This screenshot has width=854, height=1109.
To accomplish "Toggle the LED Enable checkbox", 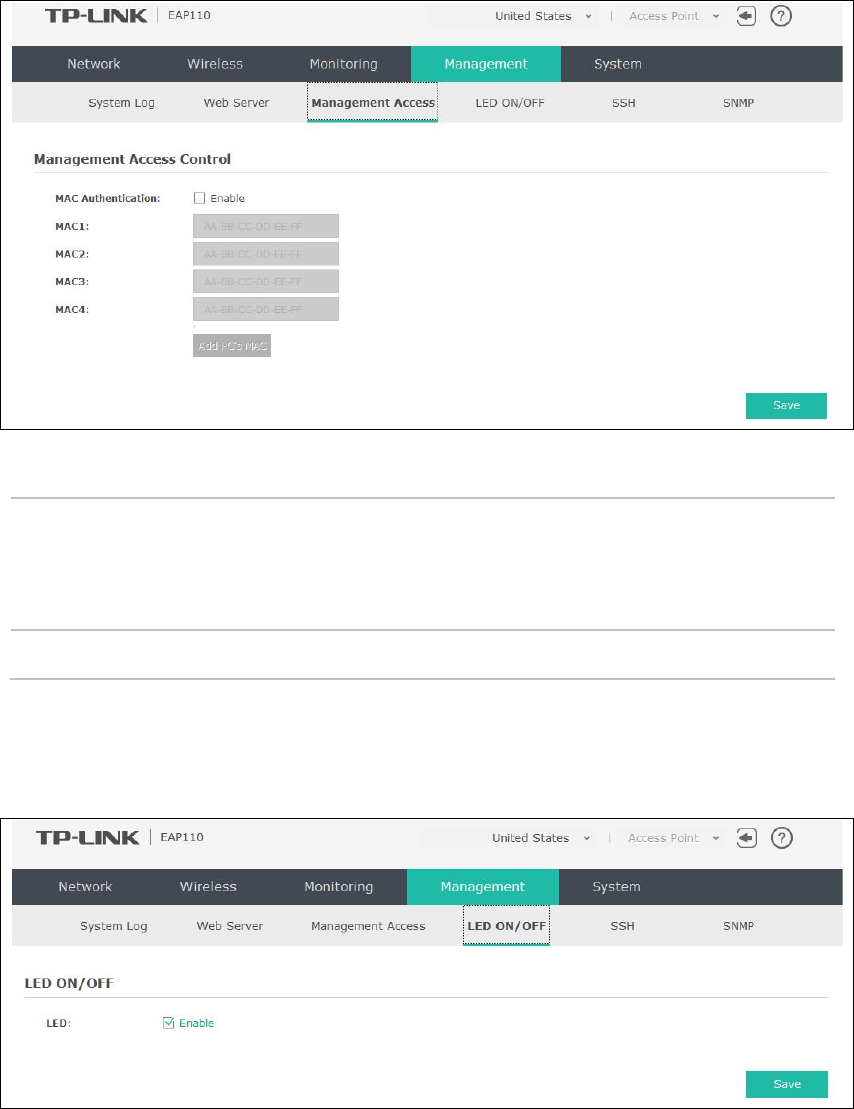I will (x=168, y=1023).
